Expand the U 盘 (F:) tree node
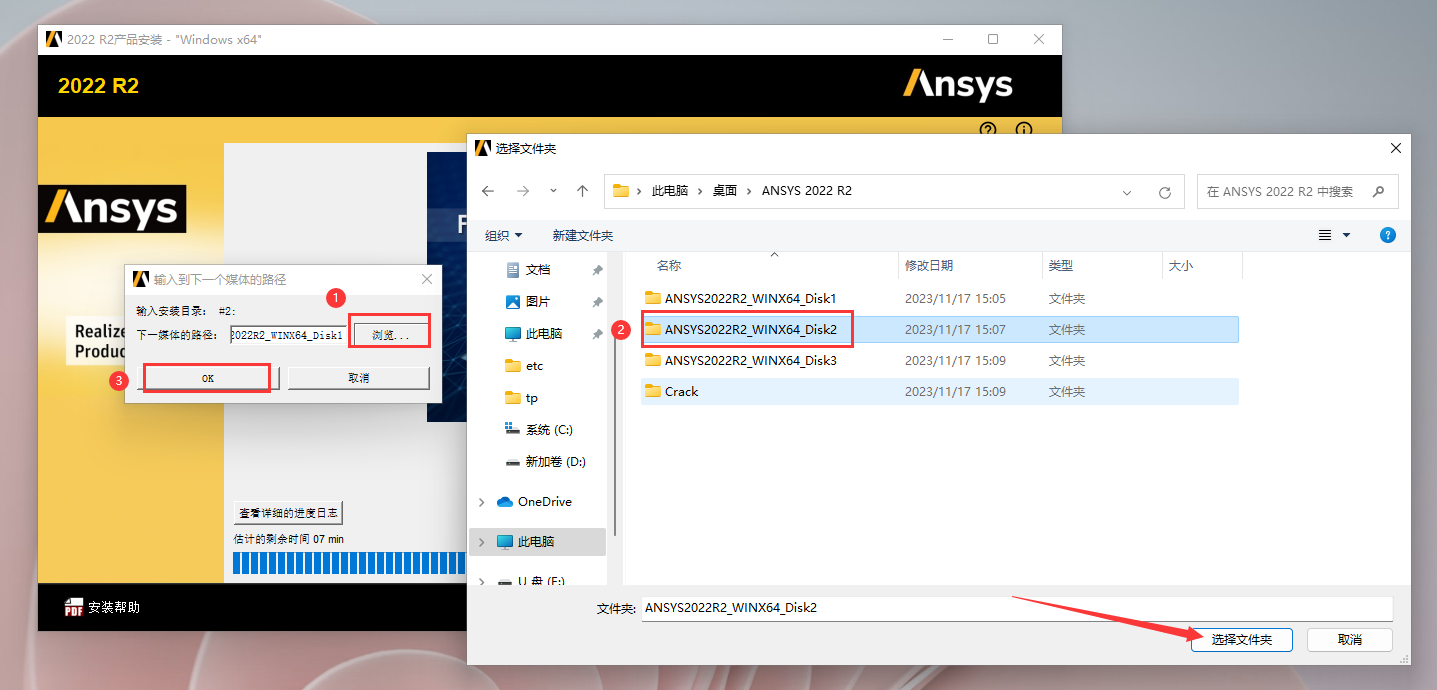This screenshot has height=690, width=1437. [482, 582]
